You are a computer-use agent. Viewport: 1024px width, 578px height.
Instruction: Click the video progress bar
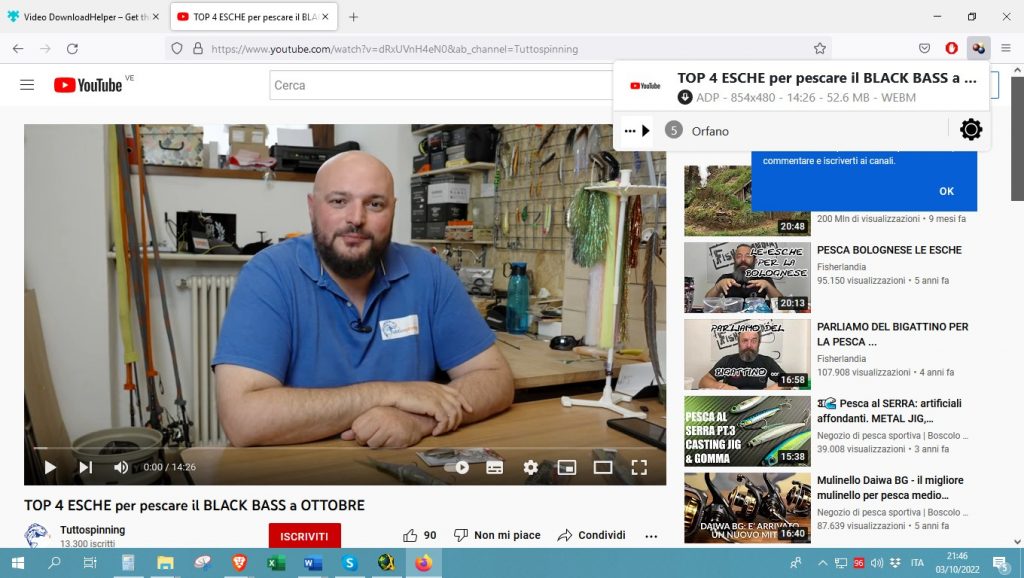345,449
